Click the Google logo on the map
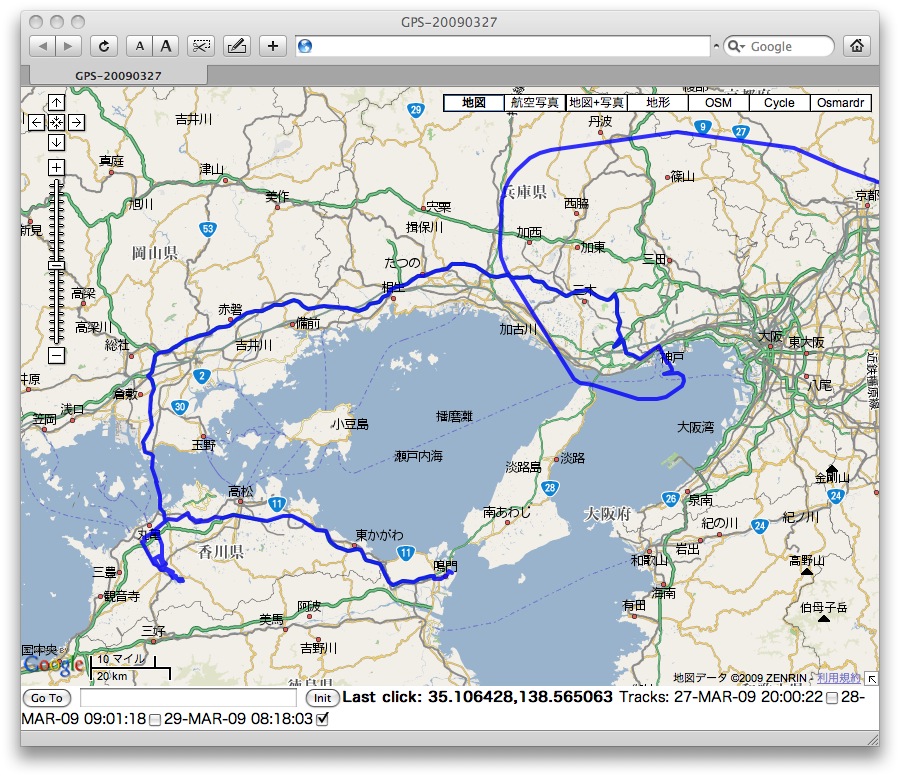This screenshot has width=900, height=777. 54,665
